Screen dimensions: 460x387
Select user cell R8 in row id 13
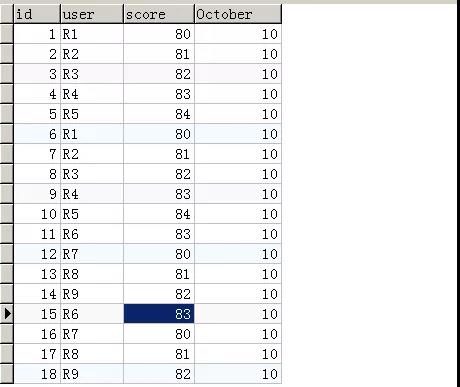point(92,274)
